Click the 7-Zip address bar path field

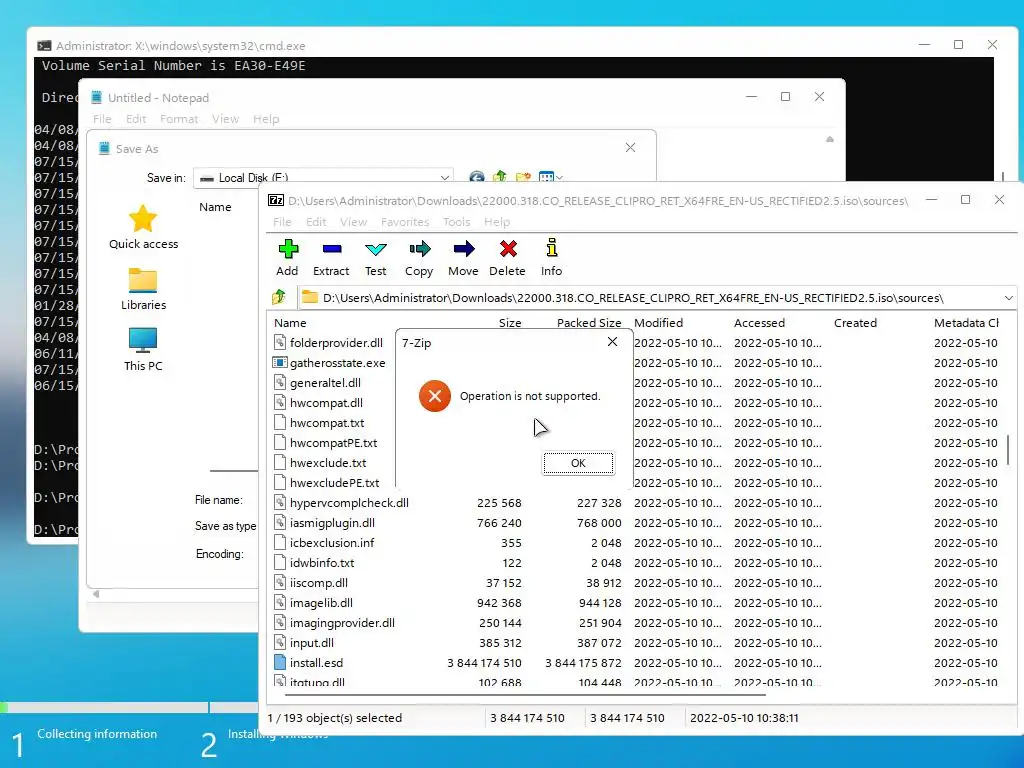[658, 298]
